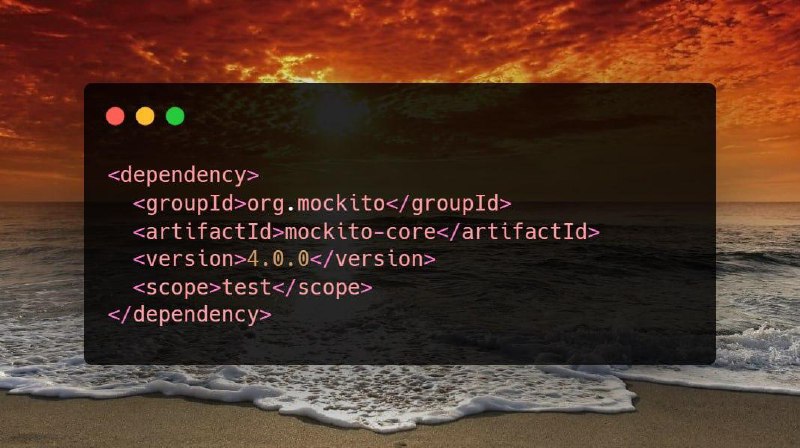Click the opening <groupId> tag

190,204
